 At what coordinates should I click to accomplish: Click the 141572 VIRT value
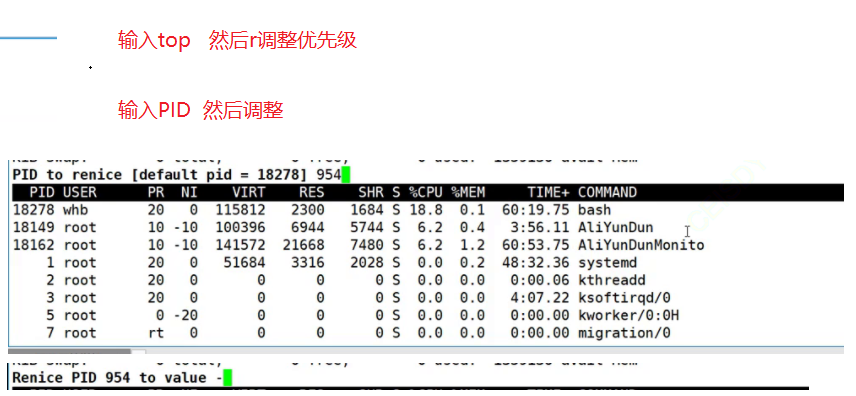[240, 245]
